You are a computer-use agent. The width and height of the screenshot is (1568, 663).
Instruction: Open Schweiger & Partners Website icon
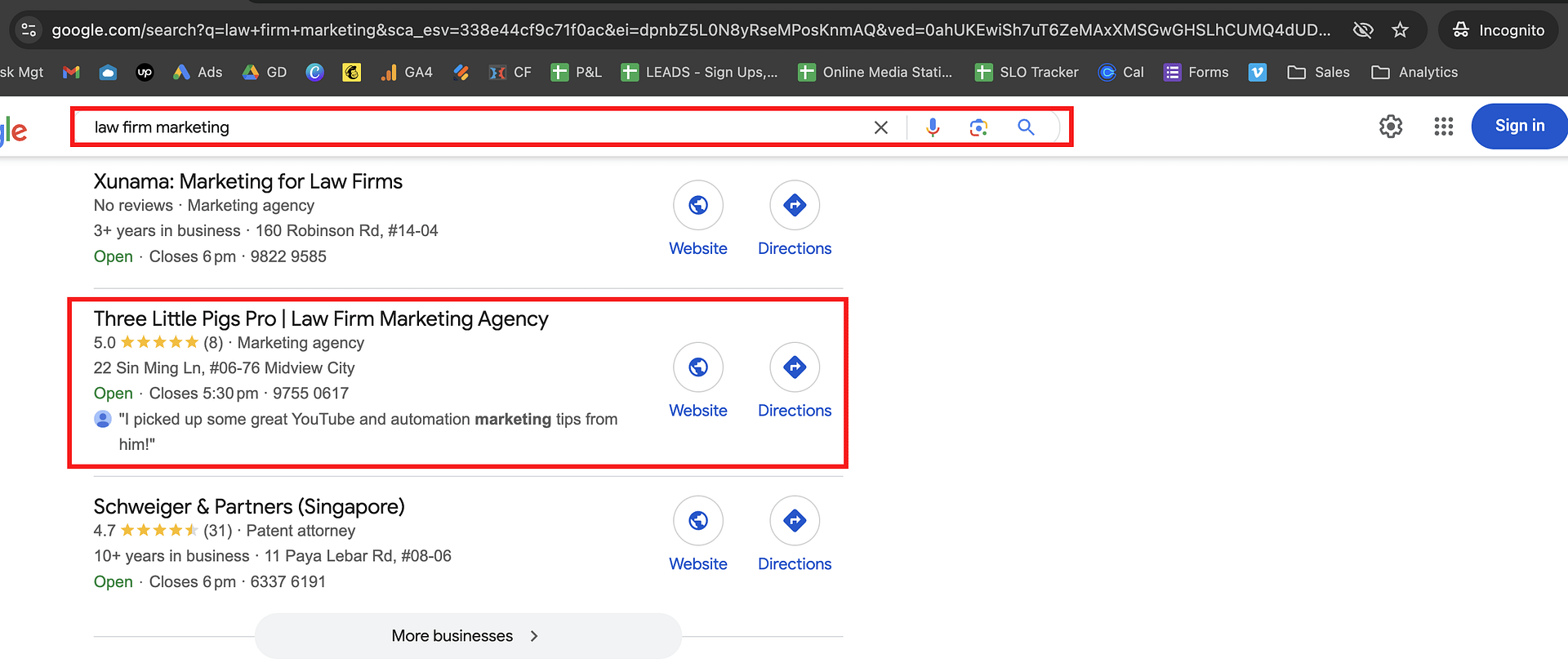(x=697, y=521)
